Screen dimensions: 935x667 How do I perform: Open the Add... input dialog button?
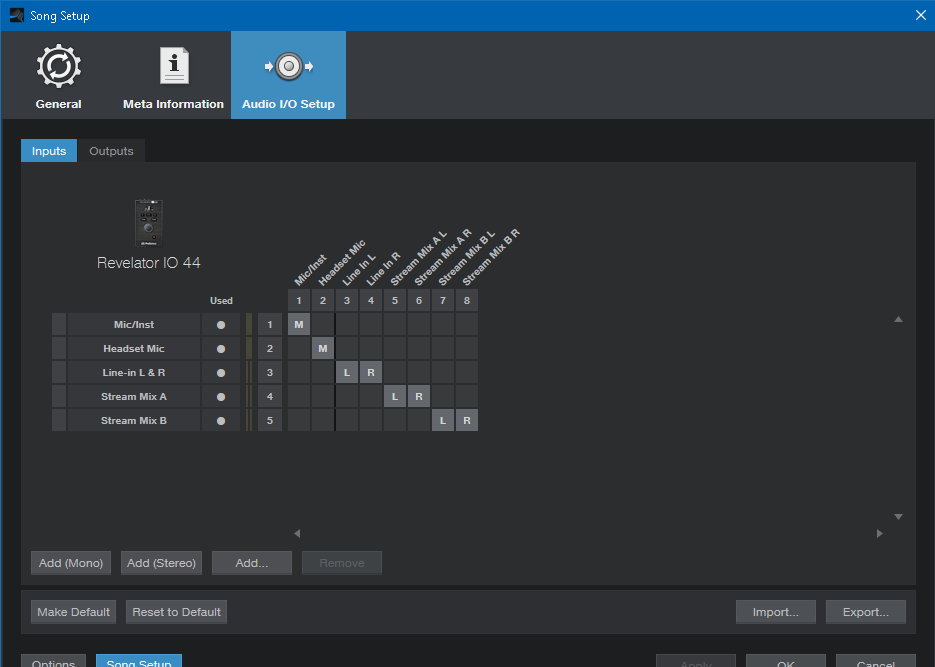coord(252,563)
